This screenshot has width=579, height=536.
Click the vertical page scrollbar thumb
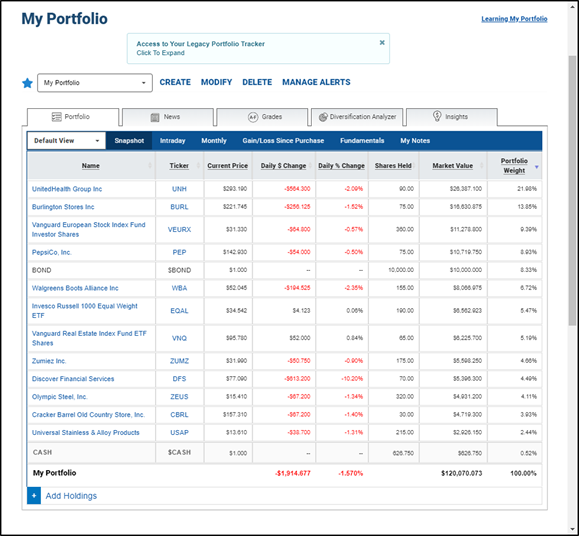coord(572,190)
